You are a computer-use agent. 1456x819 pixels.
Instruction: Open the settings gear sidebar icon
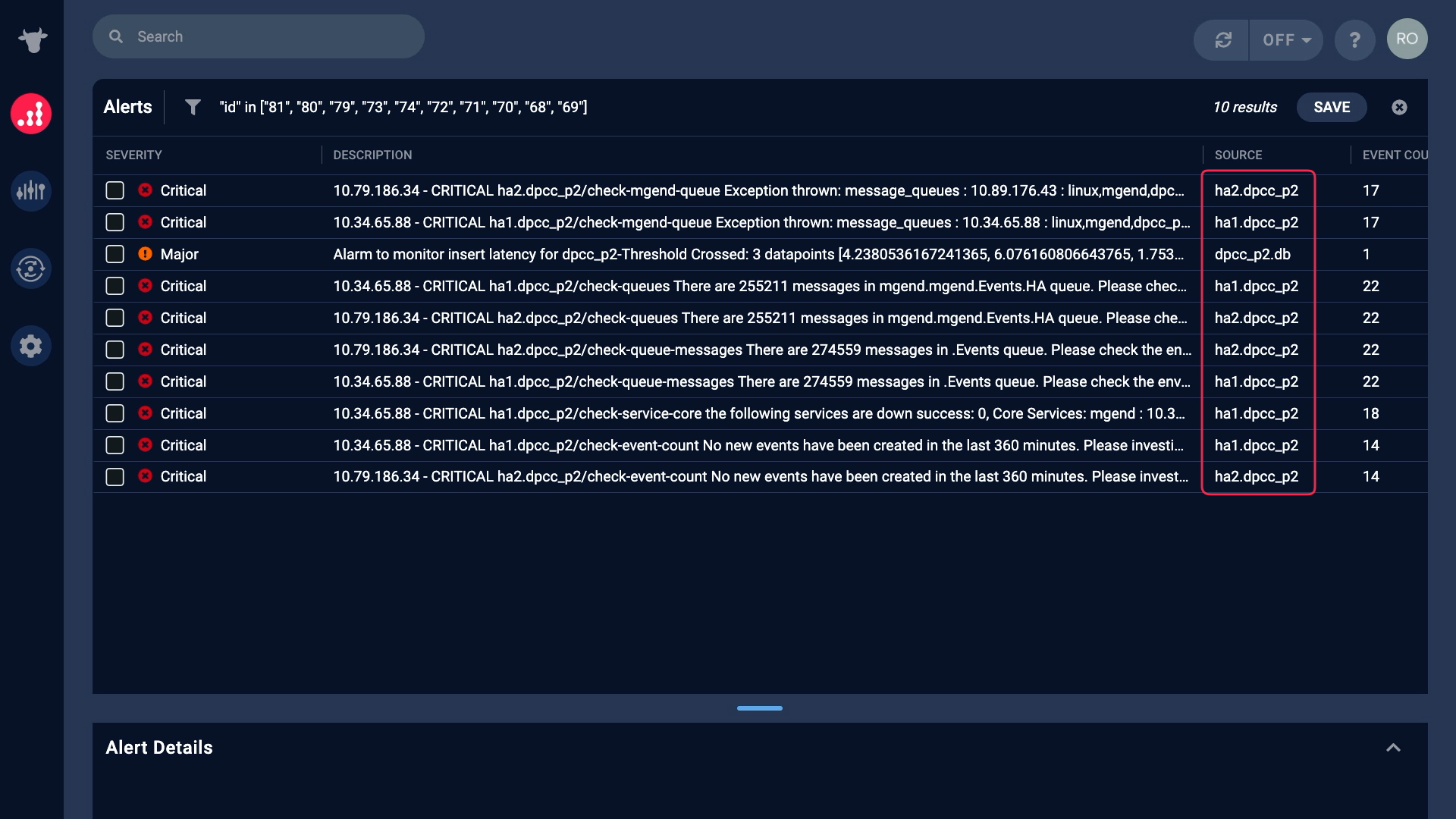pos(31,346)
